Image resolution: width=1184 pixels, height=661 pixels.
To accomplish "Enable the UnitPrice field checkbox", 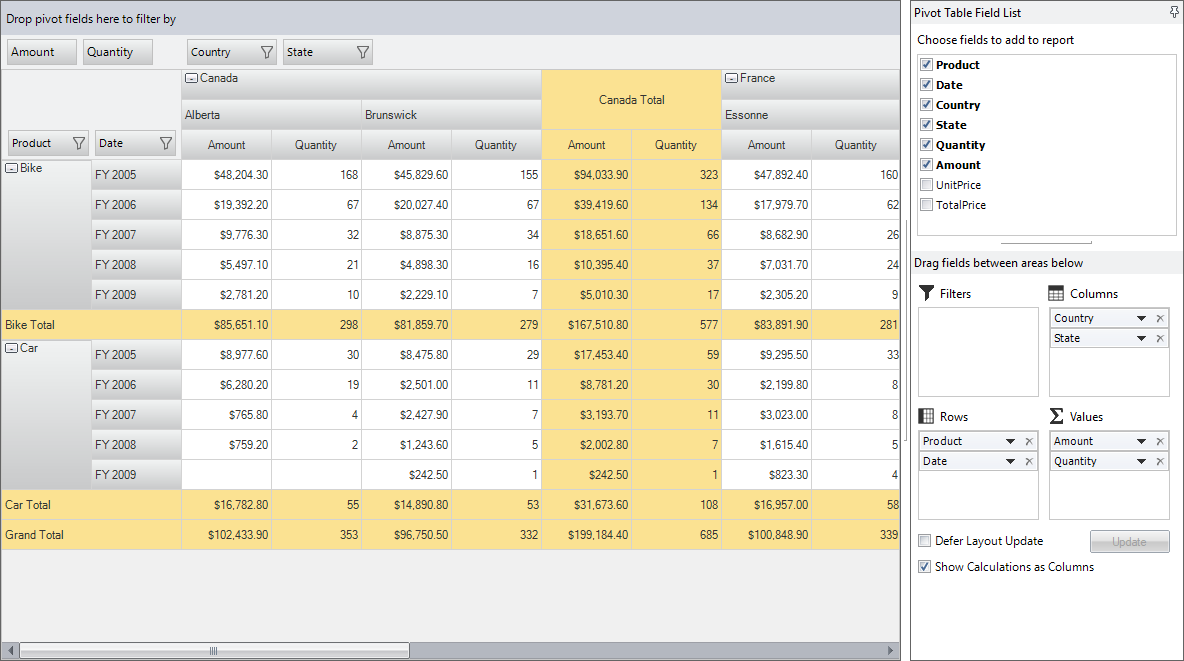I will (x=927, y=184).
